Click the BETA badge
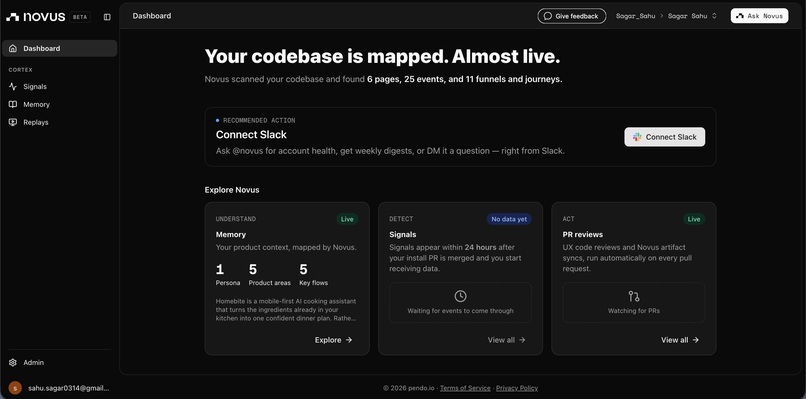The image size is (806, 399). click(80, 17)
